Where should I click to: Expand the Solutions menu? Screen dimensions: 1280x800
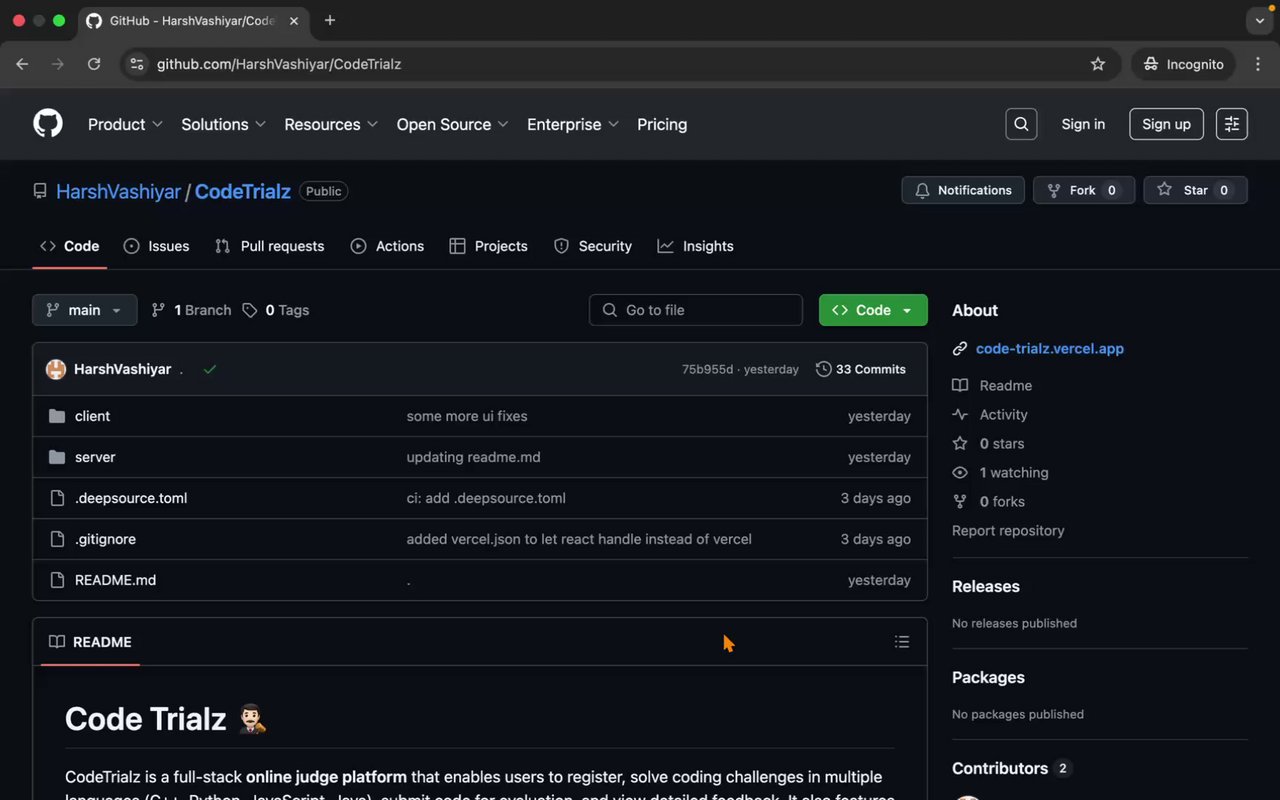tap(223, 124)
